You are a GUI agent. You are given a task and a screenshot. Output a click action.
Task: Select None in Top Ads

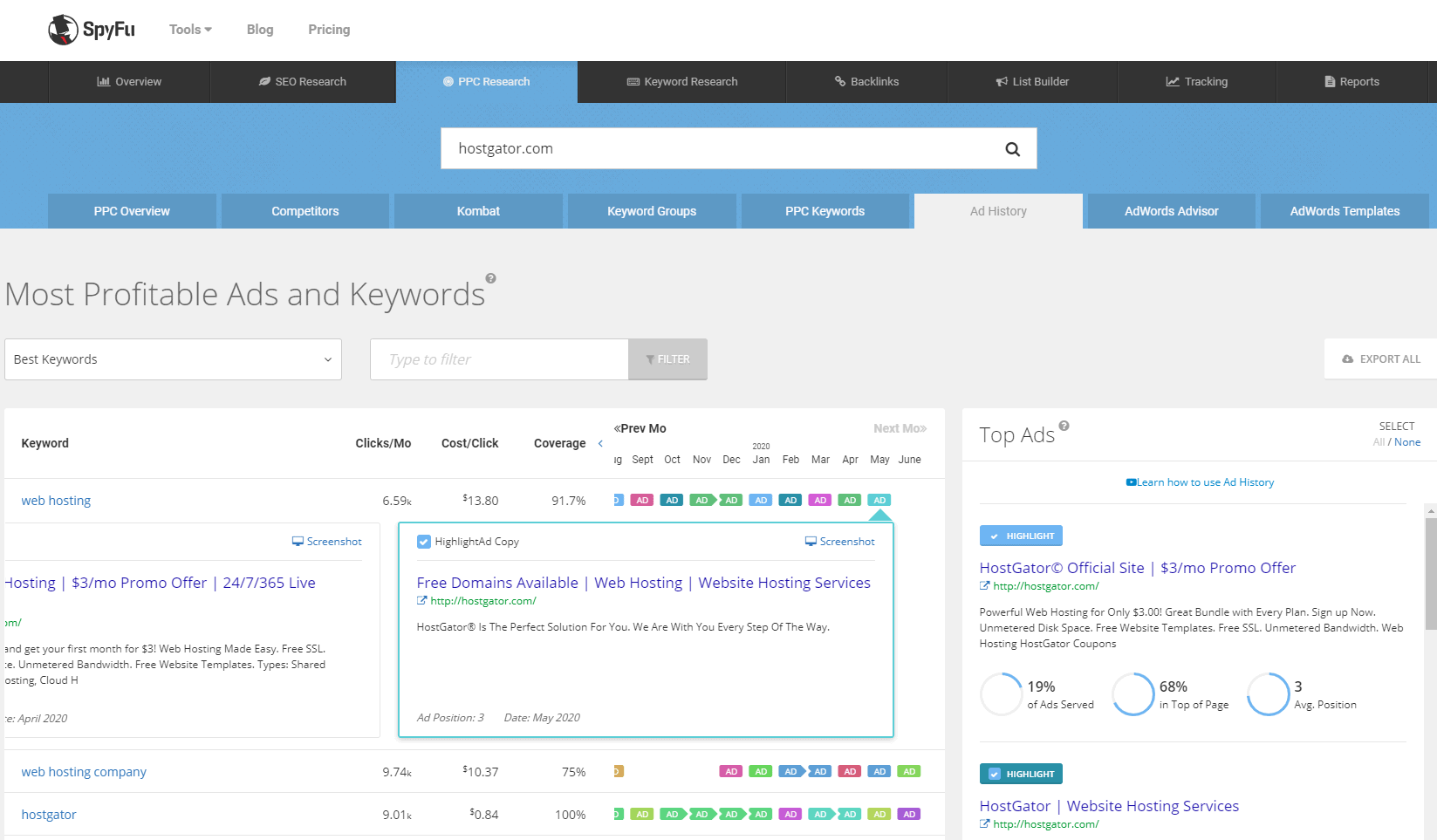click(1407, 442)
